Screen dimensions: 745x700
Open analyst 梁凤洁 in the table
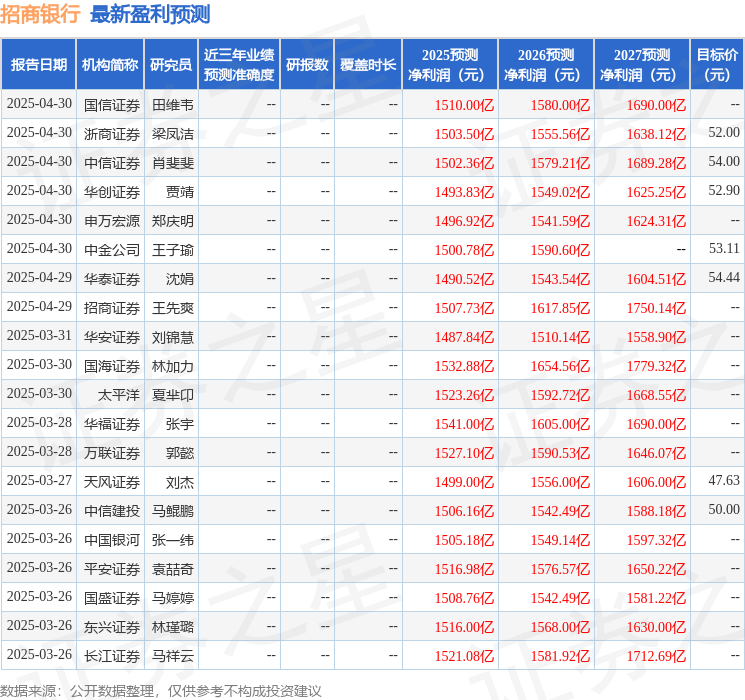(x=173, y=133)
